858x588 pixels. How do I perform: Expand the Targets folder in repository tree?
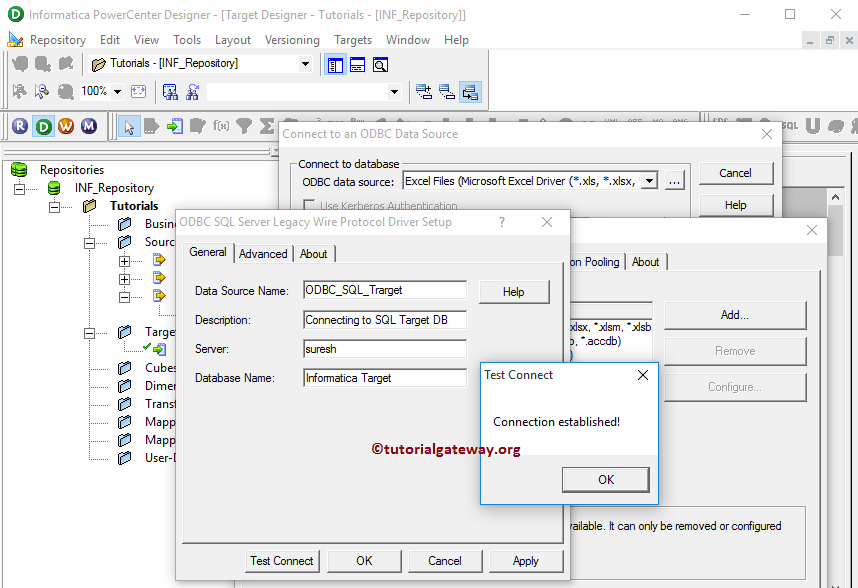pos(89,331)
